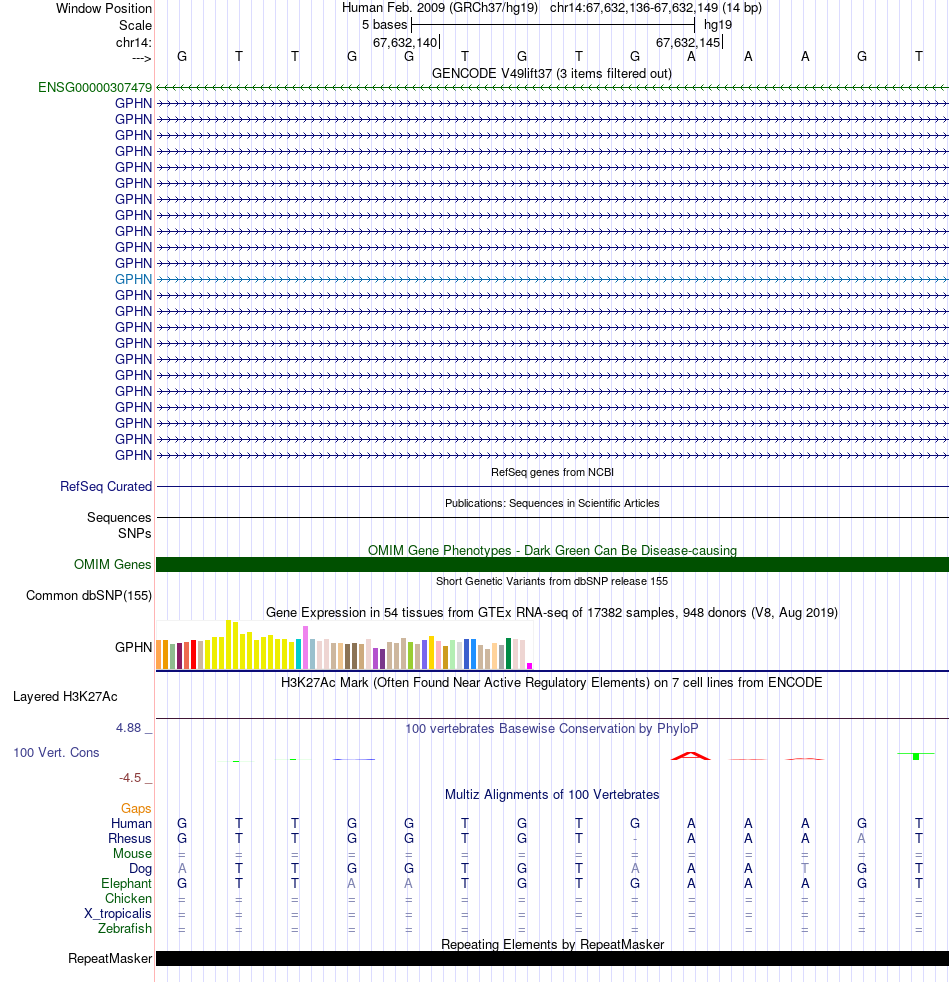Click the magenta last bar in GTEx chart
The image size is (950, 982).
(529, 666)
